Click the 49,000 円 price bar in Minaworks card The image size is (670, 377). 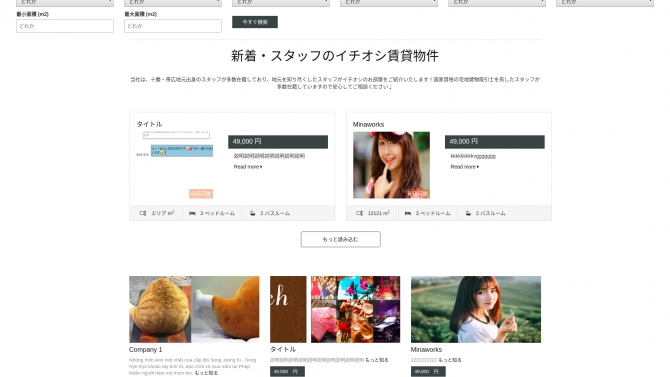pyautogui.click(x=495, y=142)
